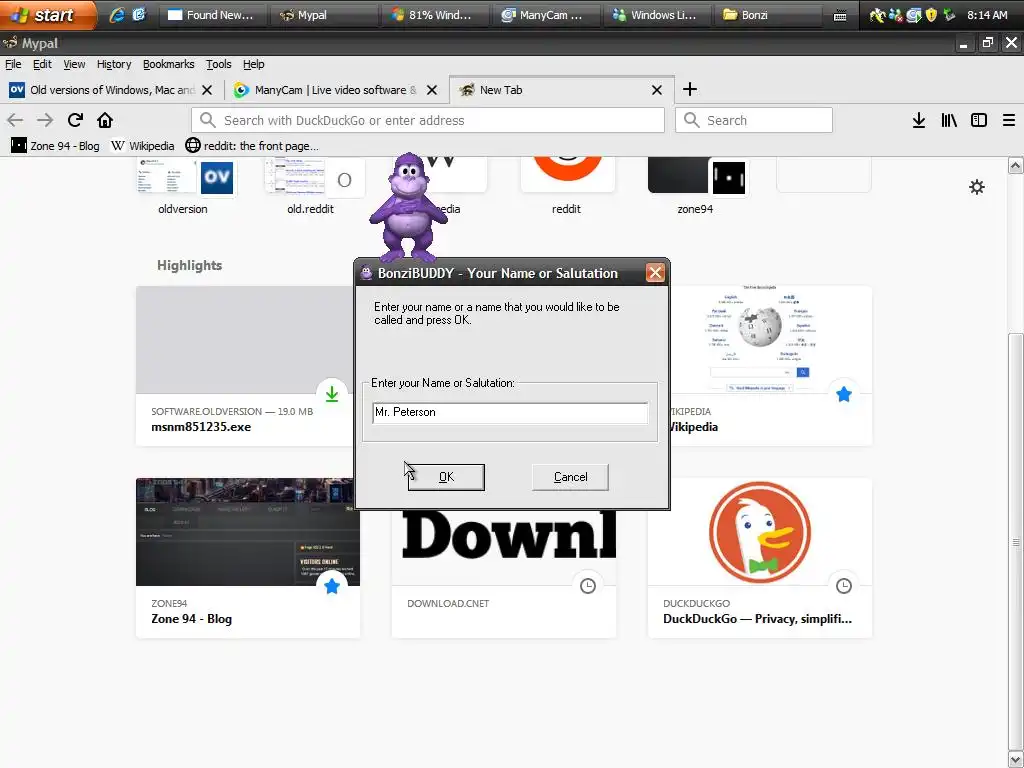The width and height of the screenshot is (1024, 768).
Task: Open the View menu
Action: 74,64
